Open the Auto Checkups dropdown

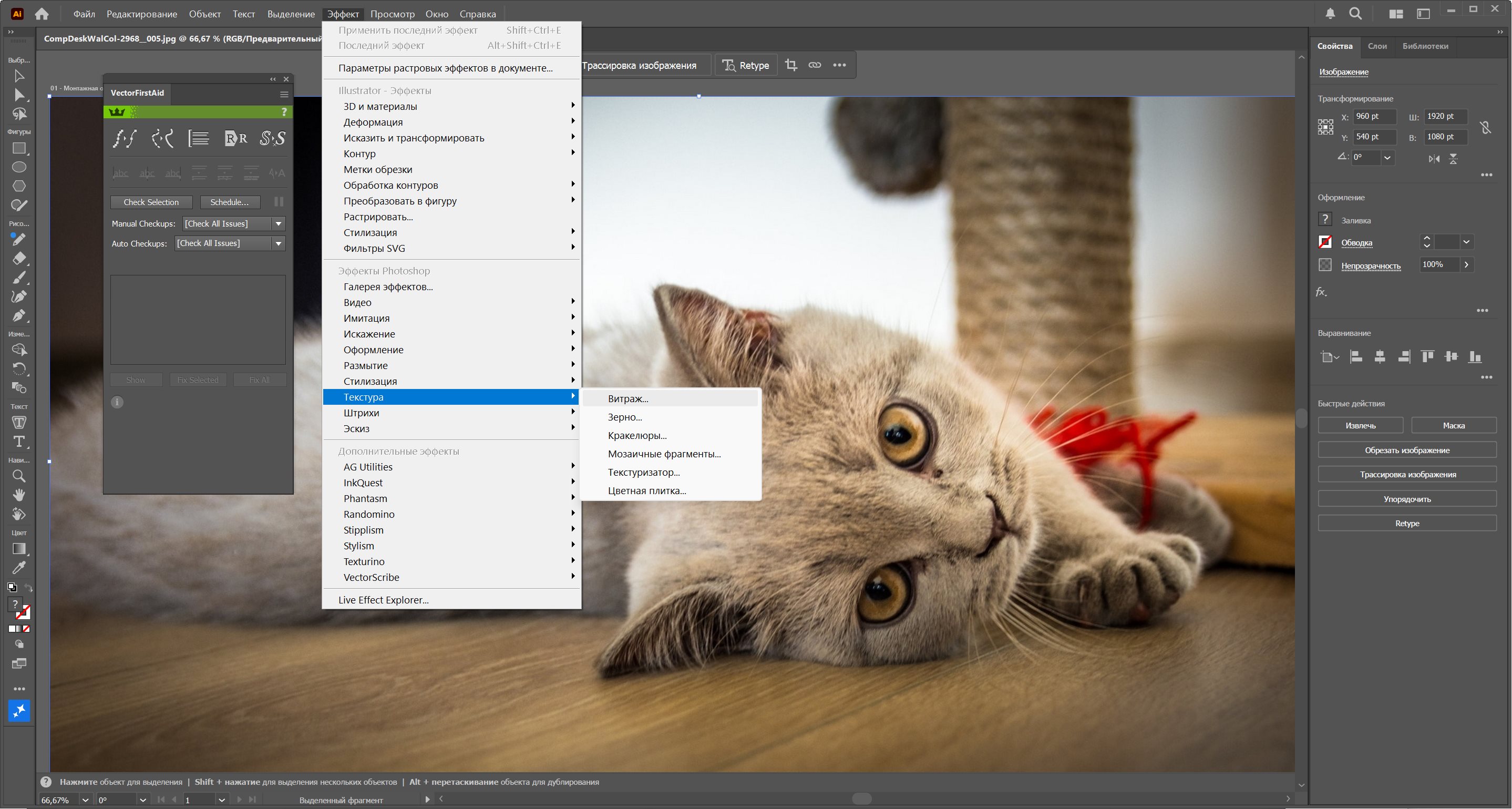(x=279, y=243)
